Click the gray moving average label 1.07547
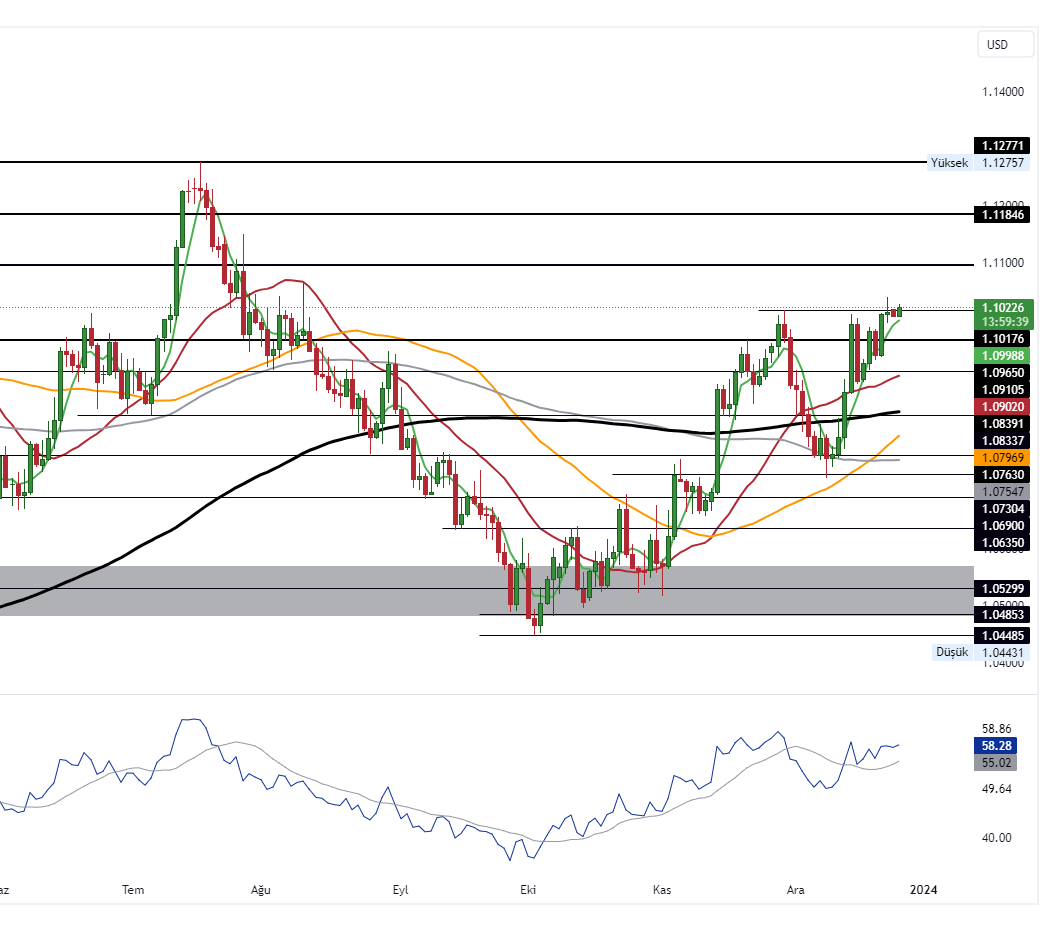The image size is (1048, 939). 1004,491
